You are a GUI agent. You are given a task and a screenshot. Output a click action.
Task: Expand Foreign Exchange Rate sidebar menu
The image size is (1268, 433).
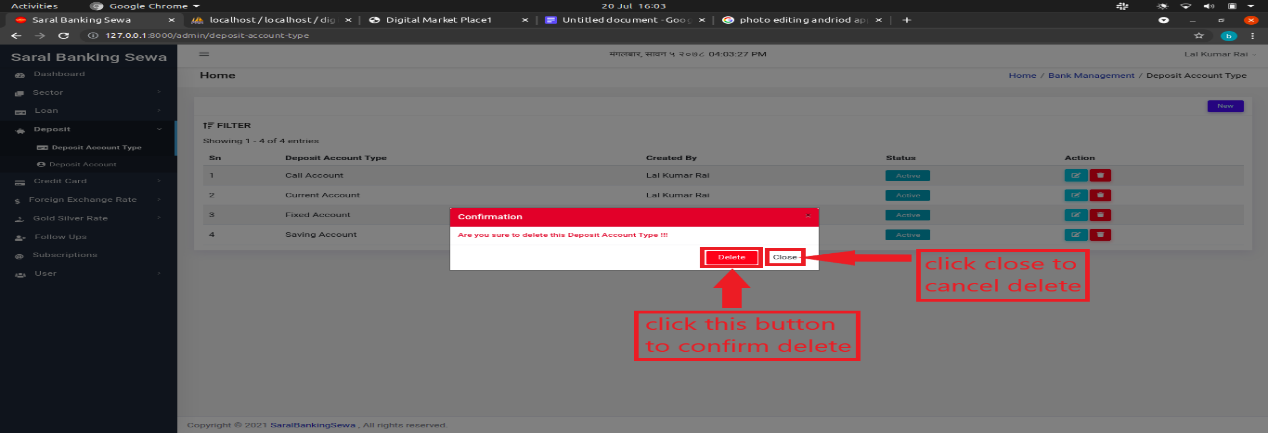click(x=88, y=199)
